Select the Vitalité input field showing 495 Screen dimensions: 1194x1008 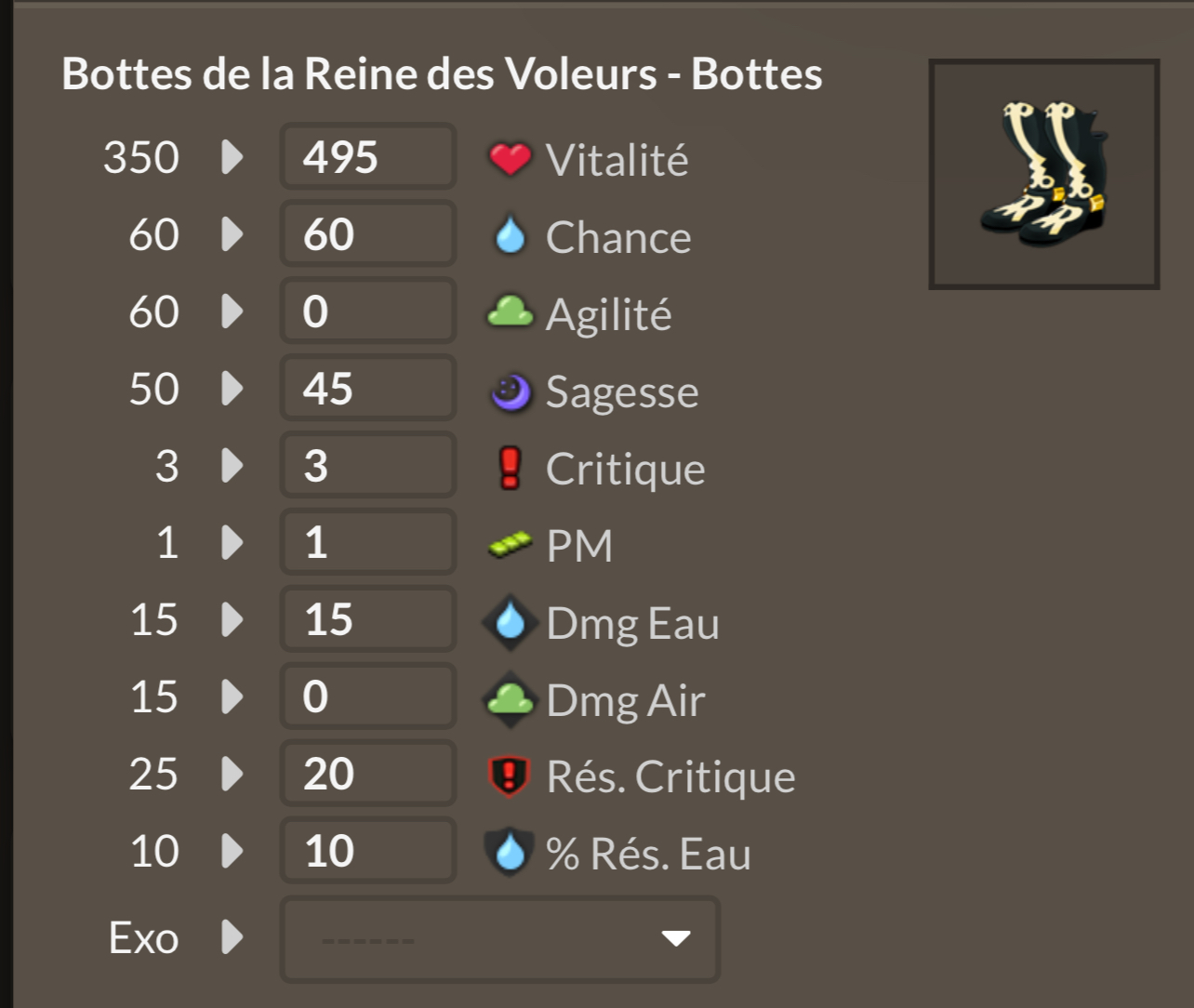coord(368,157)
